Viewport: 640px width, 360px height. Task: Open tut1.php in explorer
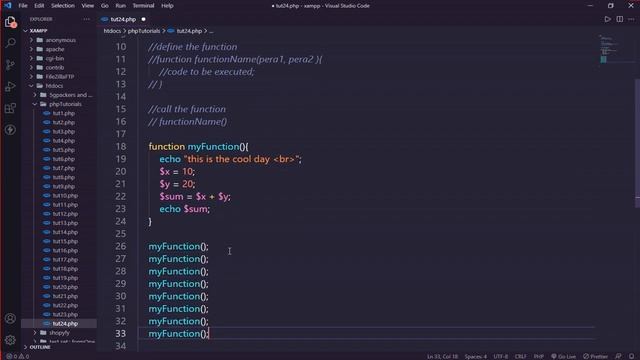[63, 113]
